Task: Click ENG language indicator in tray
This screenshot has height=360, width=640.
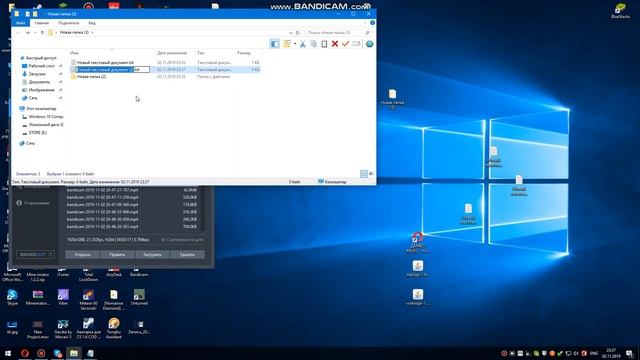Action: pos(594,353)
